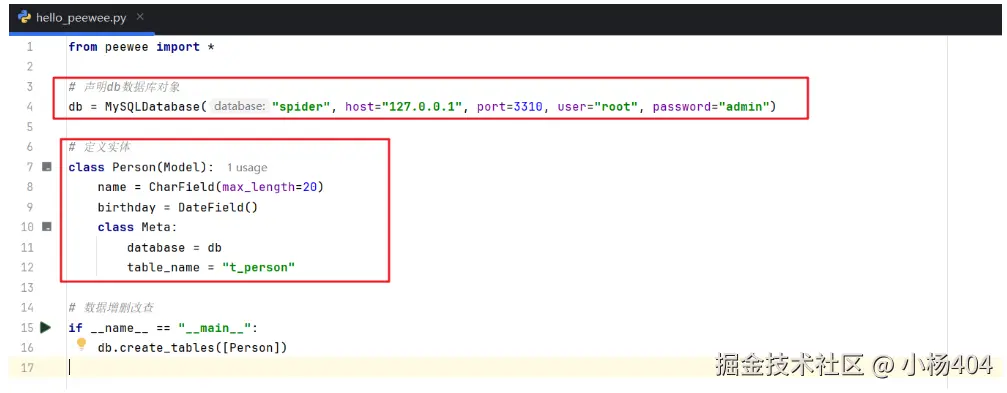Collapse the class Meta fold marker

46,227
